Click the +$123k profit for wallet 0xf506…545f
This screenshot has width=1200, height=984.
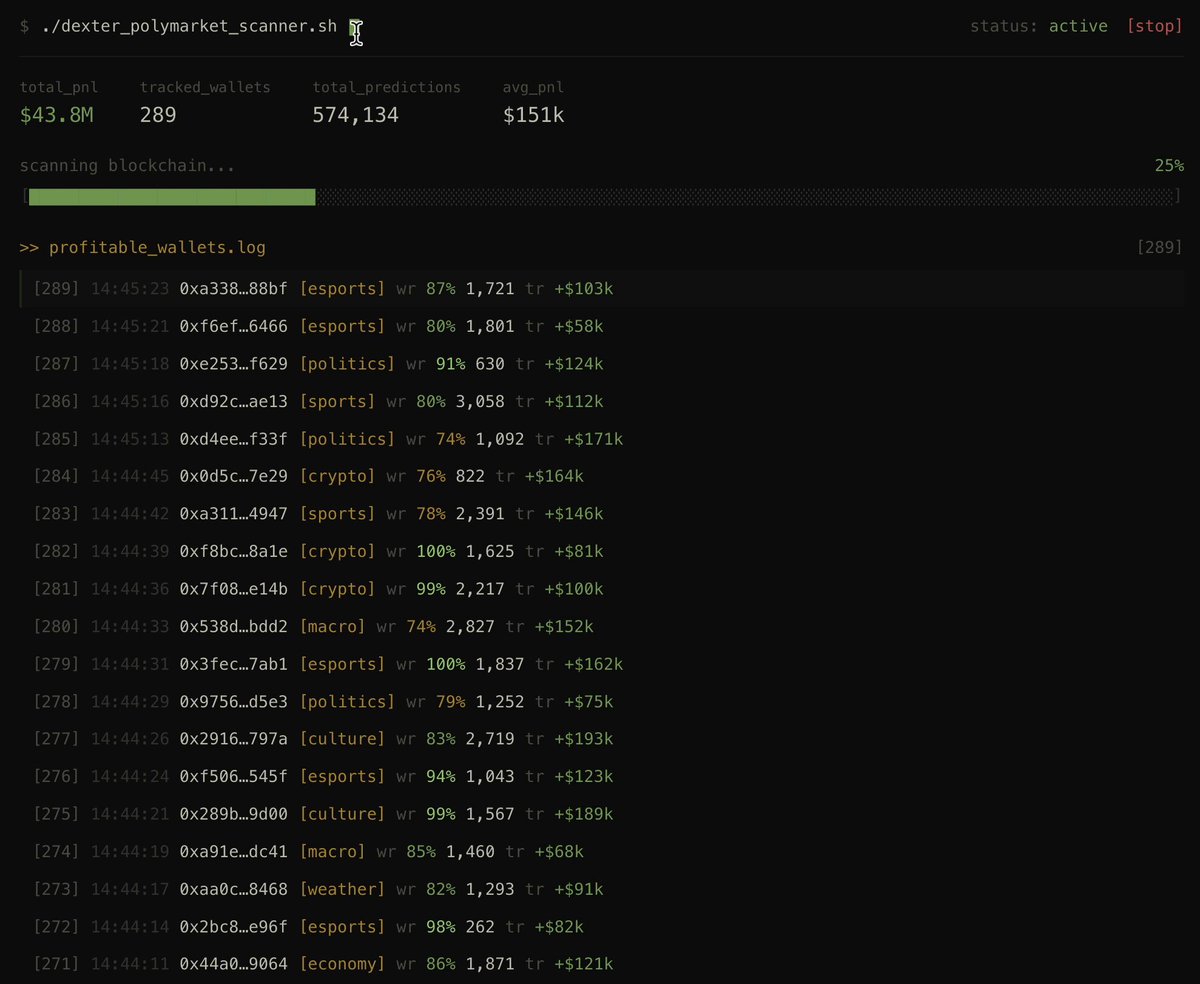[x=584, y=777]
